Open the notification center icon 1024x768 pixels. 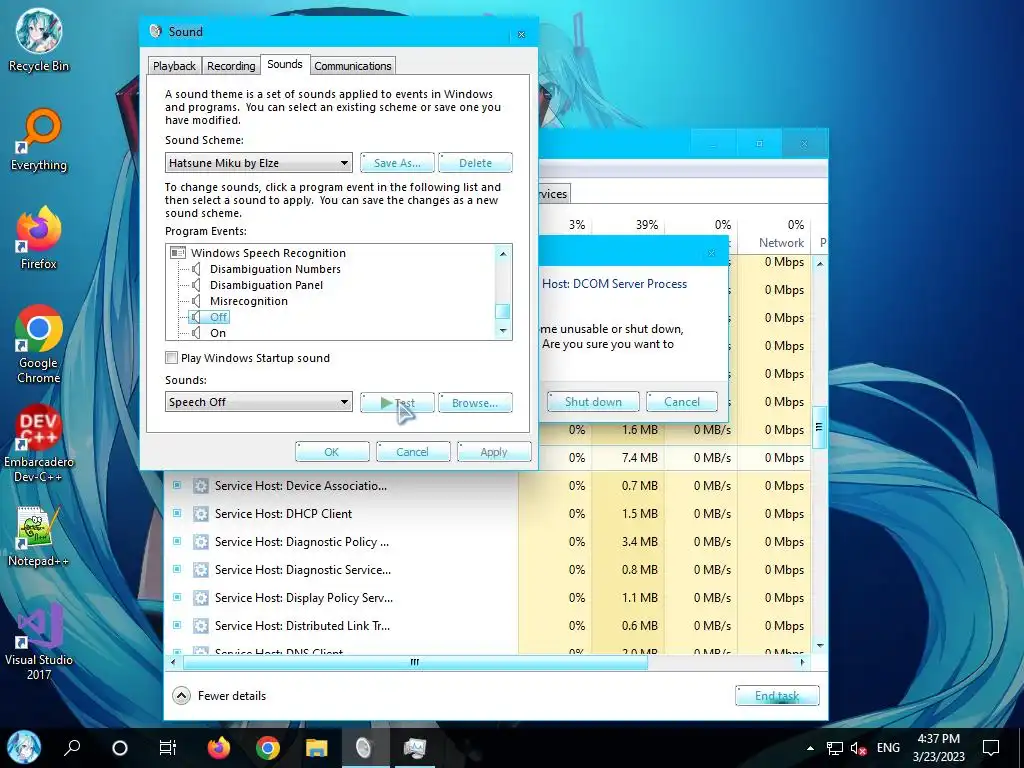tap(991, 748)
